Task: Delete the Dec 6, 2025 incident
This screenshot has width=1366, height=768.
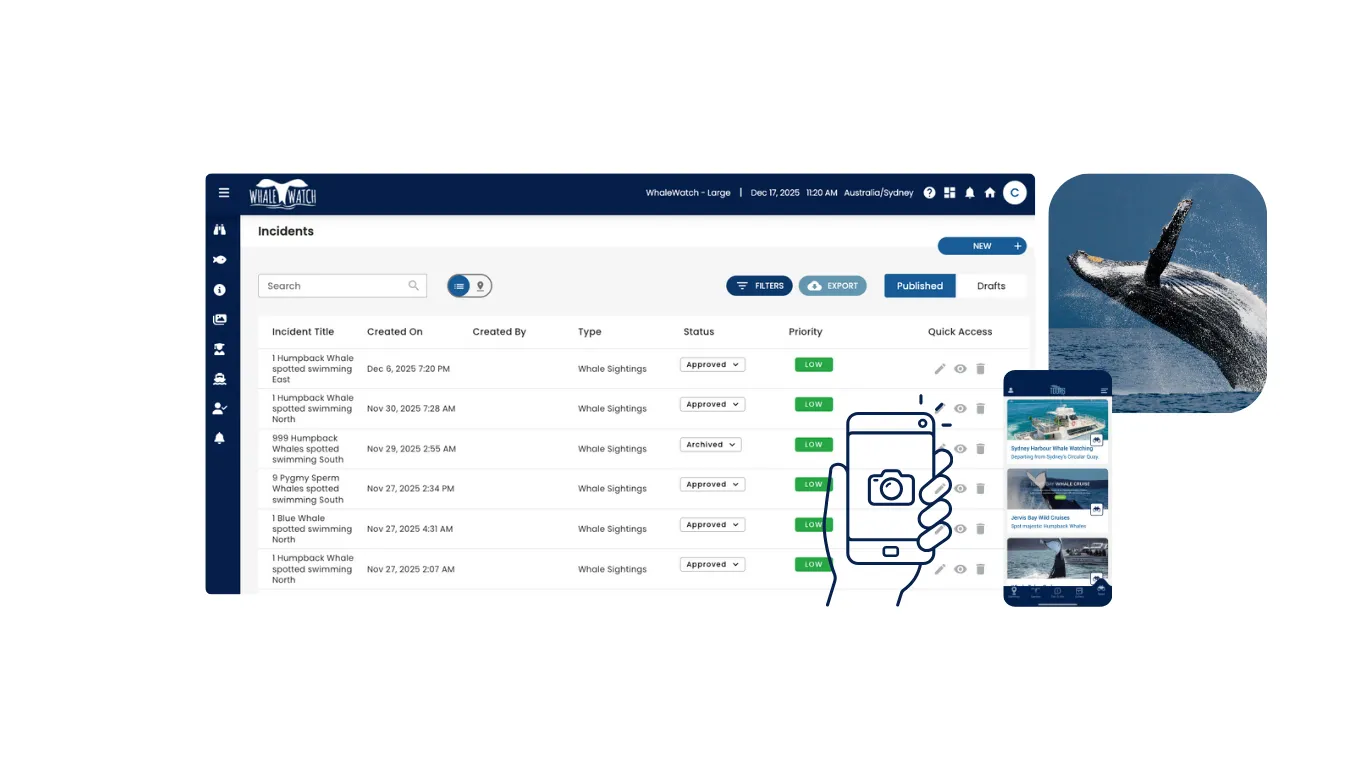Action: pos(980,369)
